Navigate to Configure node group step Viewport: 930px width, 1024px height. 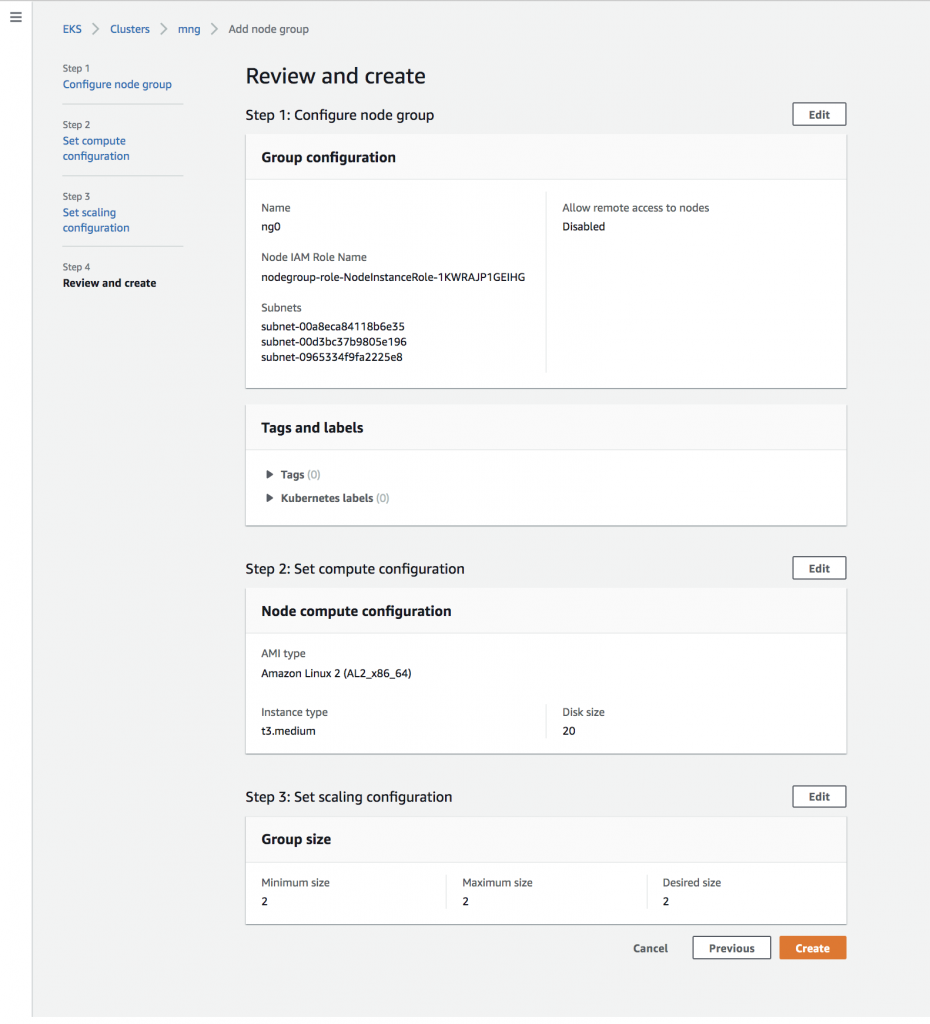(x=117, y=85)
